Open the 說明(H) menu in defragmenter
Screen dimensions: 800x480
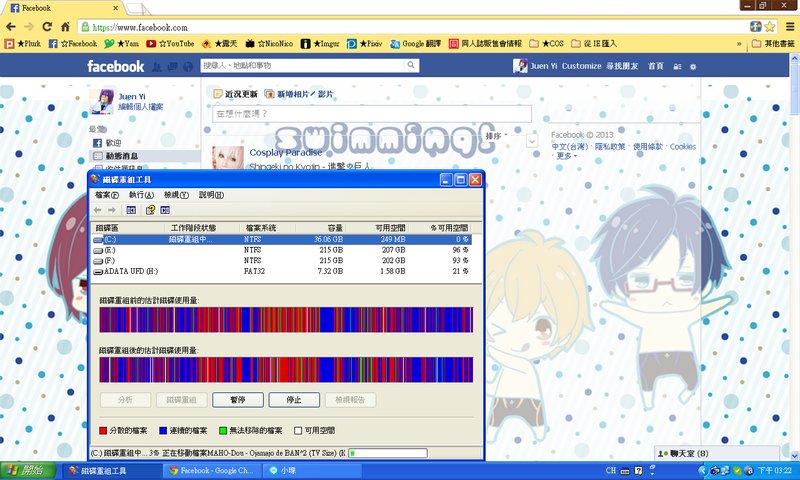tap(211, 195)
